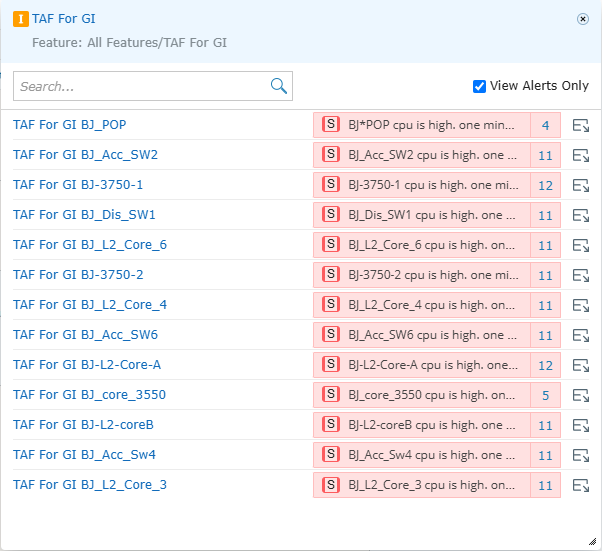This screenshot has height=551, width=602.
Task: Open export icon for BJ-L2-coreB row
Action: coord(580,425)
